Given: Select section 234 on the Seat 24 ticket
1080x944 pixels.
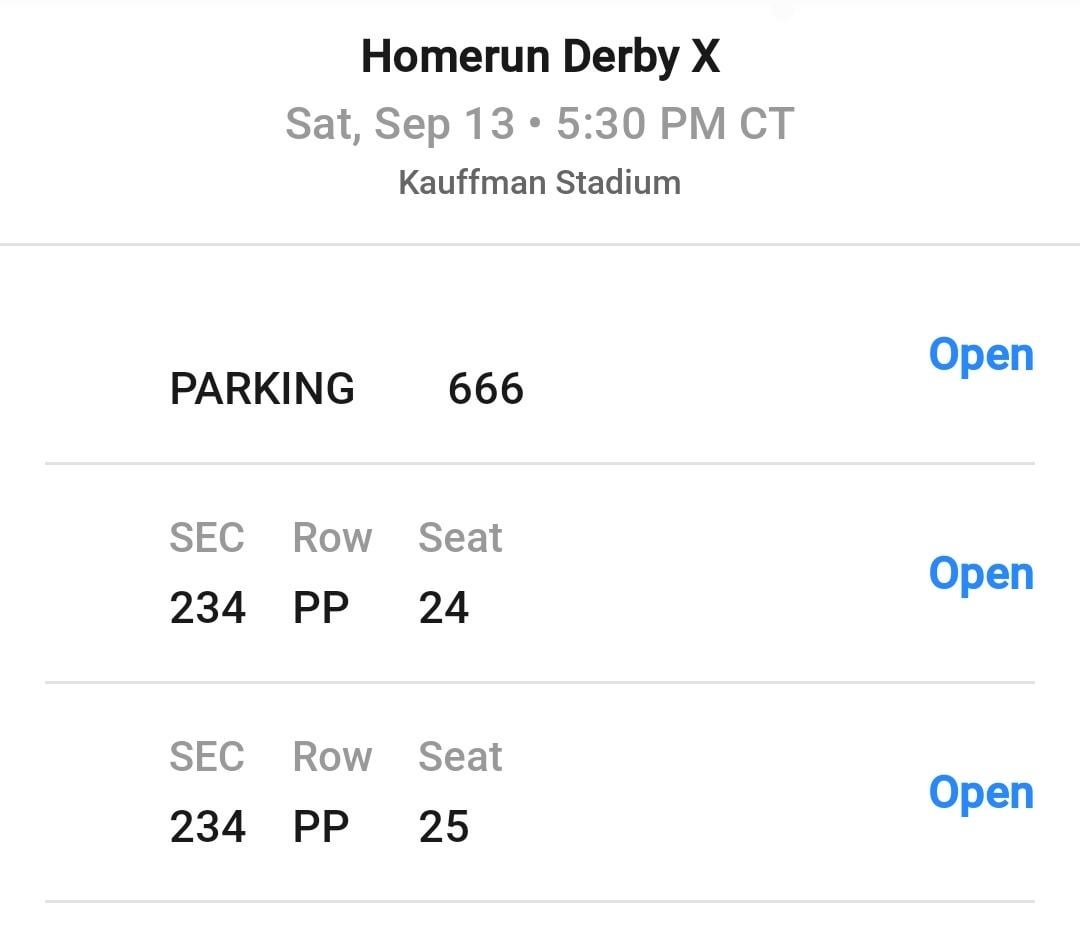Looking at the screenshot, I should click(207, 607).
